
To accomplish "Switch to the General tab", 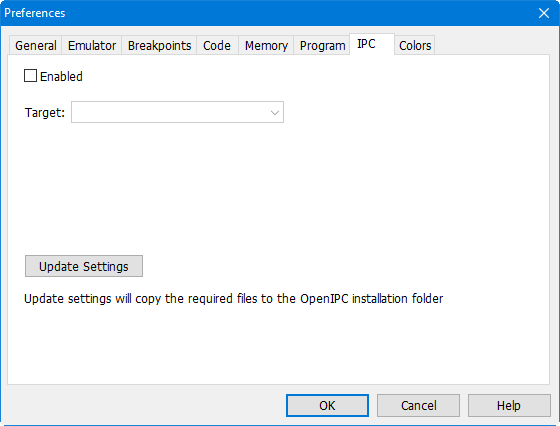I will (x=35, y=45).
